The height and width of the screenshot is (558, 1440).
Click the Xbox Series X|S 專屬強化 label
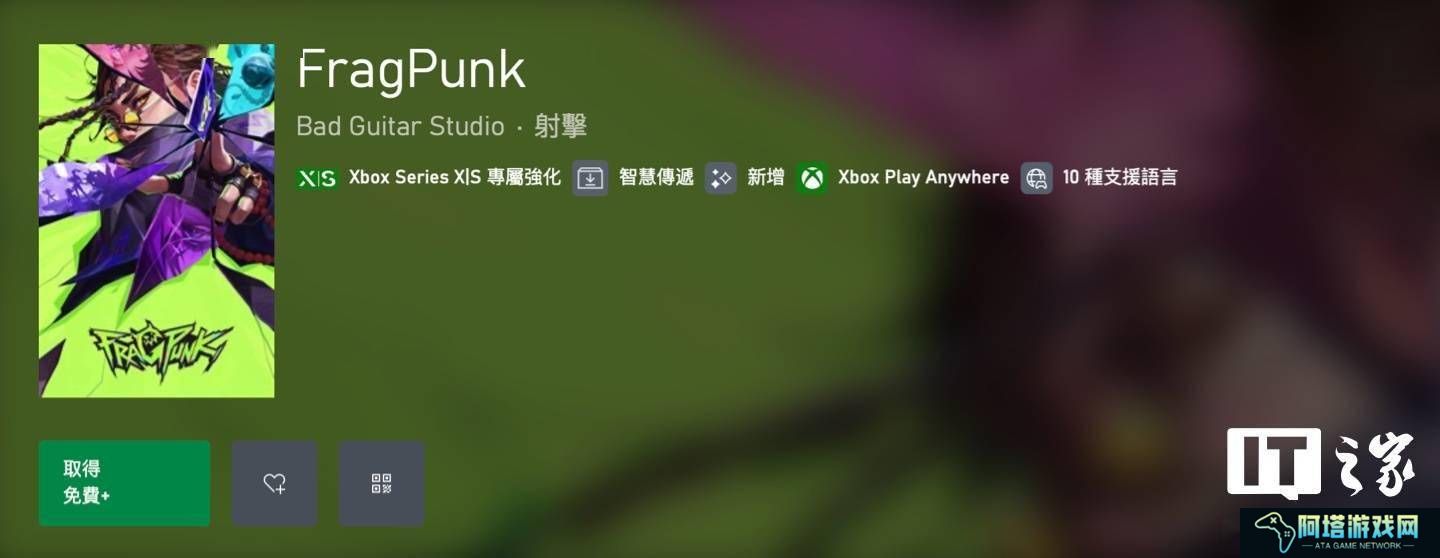(455, 178)
